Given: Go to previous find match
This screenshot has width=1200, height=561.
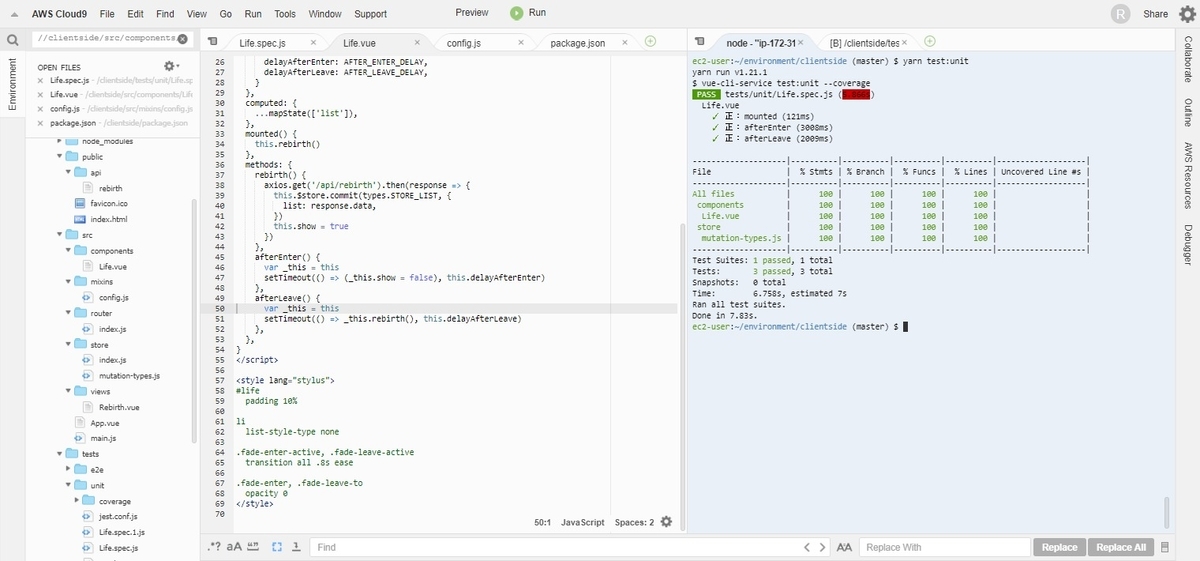Looking at the screenshot, I should 808,547.
